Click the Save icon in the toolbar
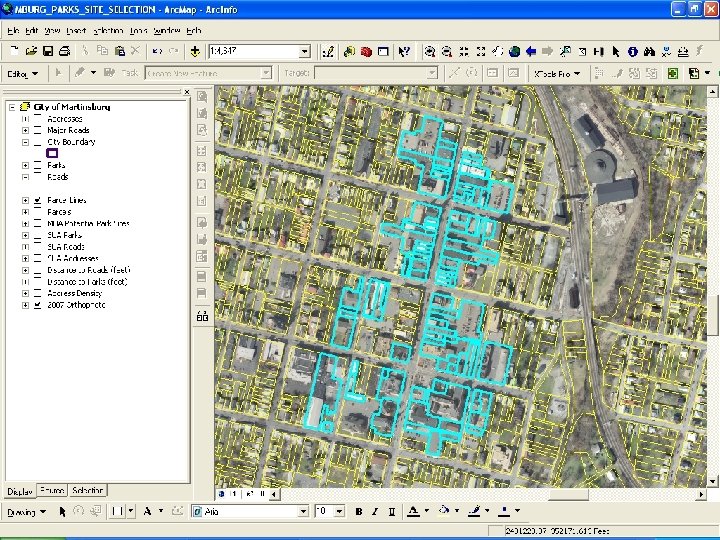Viewport: 720px width, 540px height. 48,51
